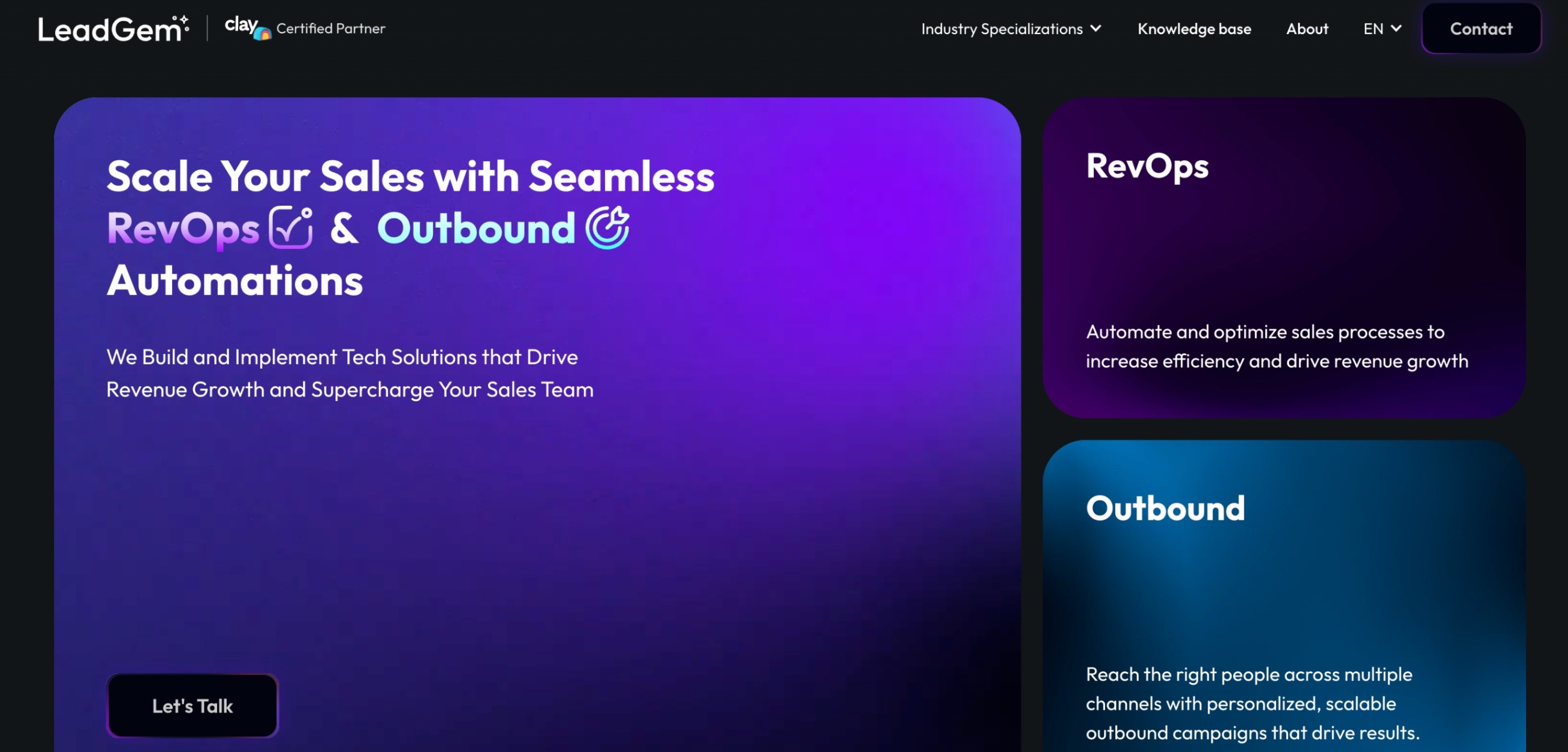Image resolution: width=1568 pixels, height=752 pixels.
Task: Click the chevron next to Industry Specializations
Action: [x=1096, y=29]
